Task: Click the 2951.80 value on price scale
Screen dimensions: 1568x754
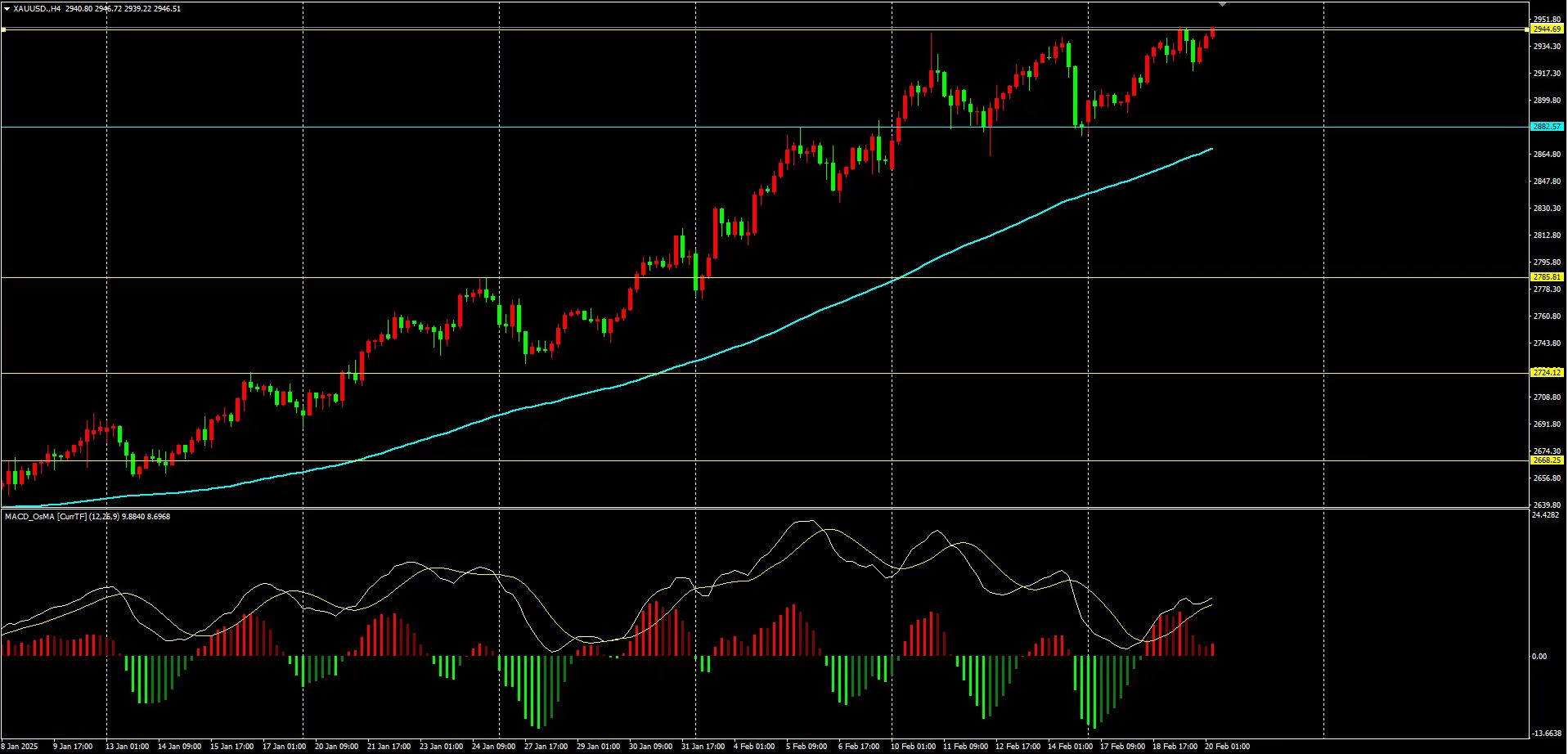Action: [x=1547, y=20]
